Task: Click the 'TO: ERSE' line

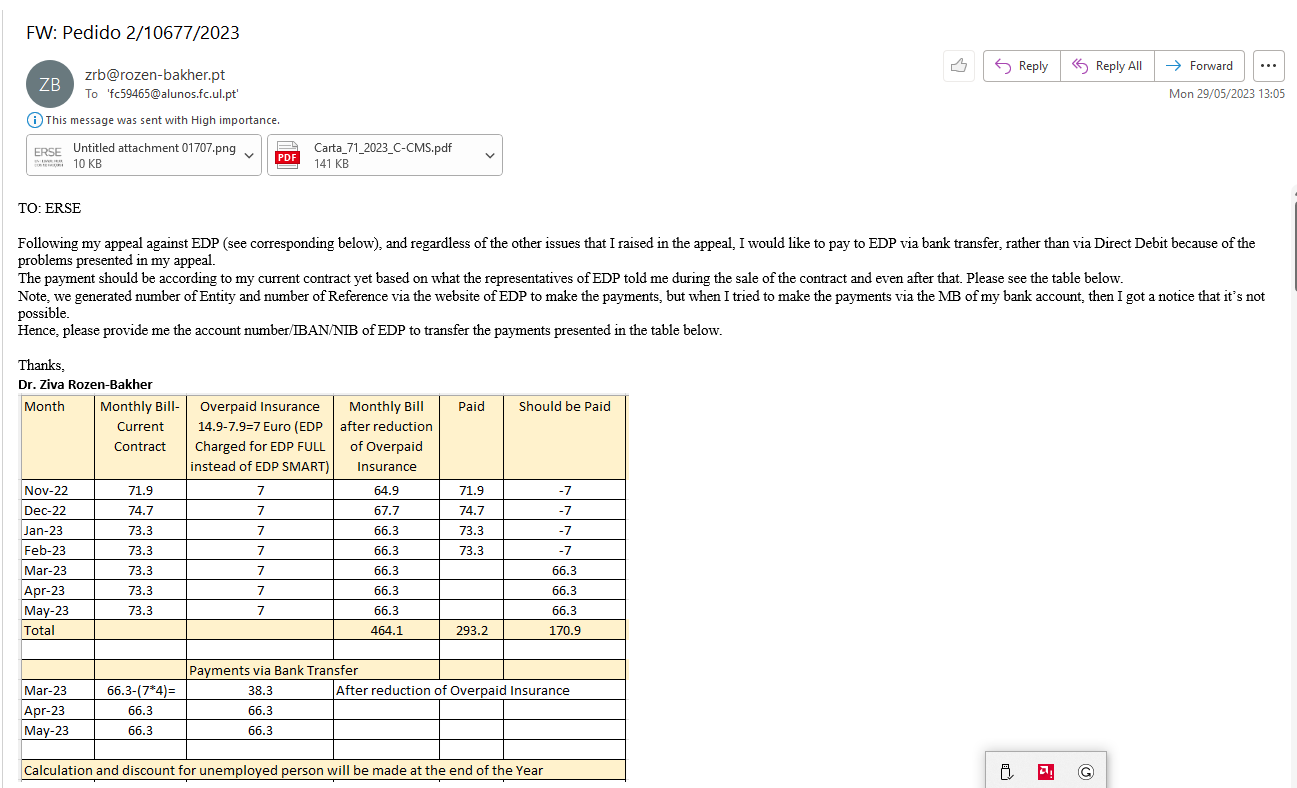Action: [49, 209]
